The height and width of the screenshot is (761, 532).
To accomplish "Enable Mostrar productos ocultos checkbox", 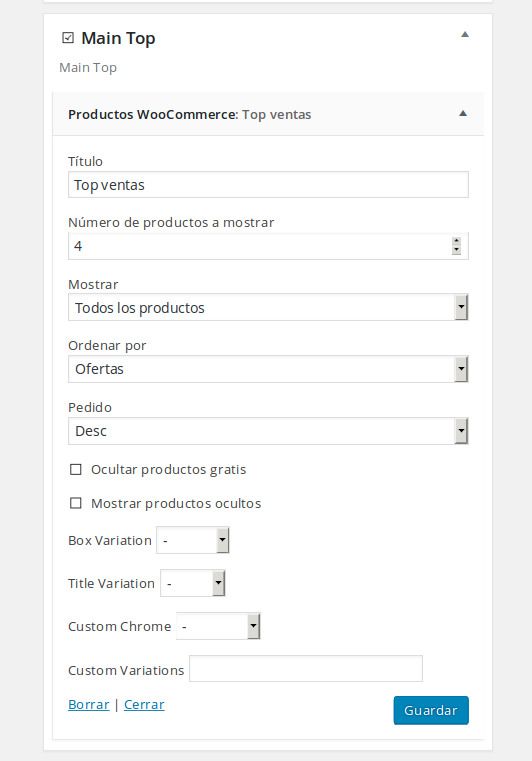I will tap(76, 503).
